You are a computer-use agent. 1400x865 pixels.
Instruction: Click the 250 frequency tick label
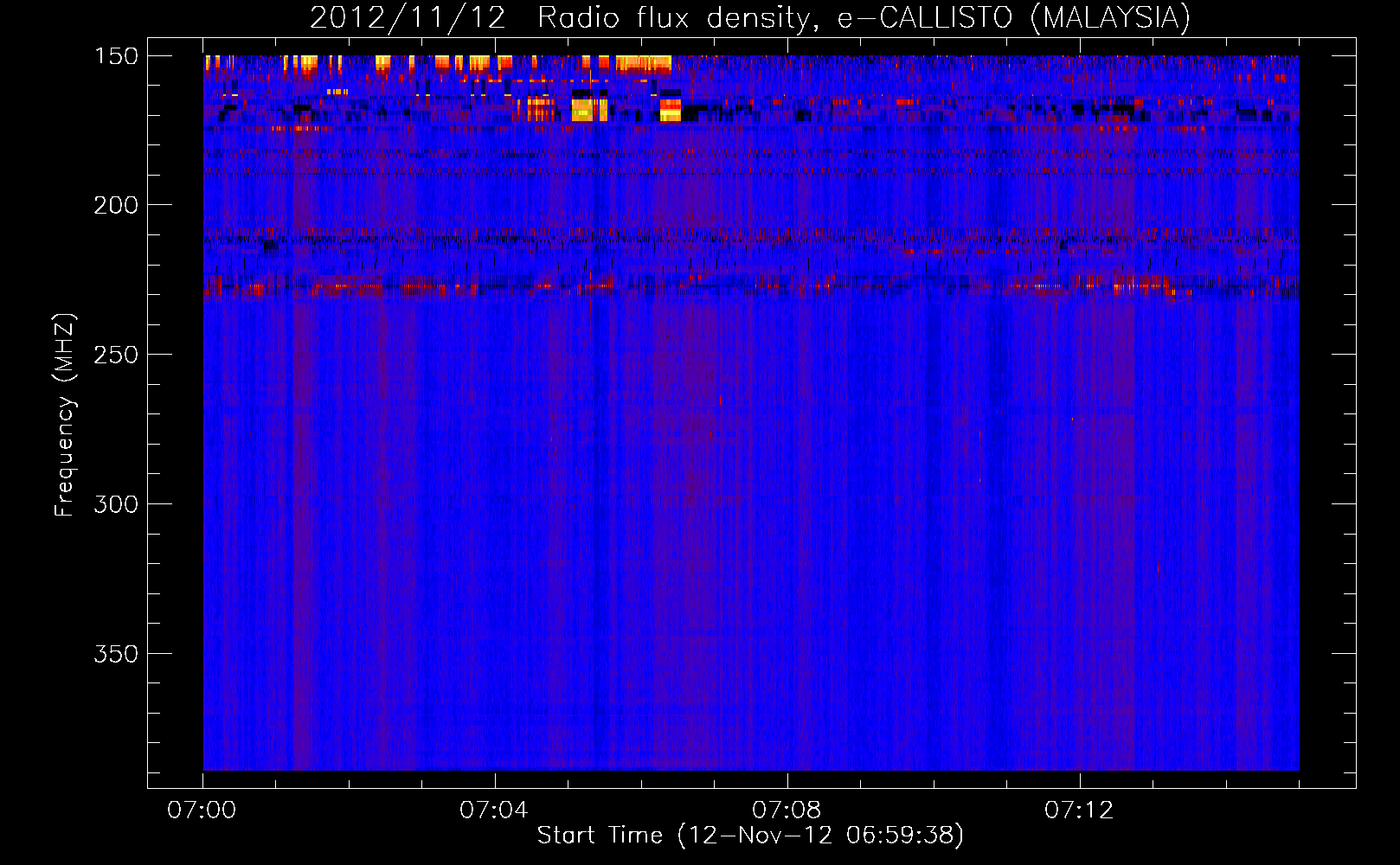click(116, 355)
